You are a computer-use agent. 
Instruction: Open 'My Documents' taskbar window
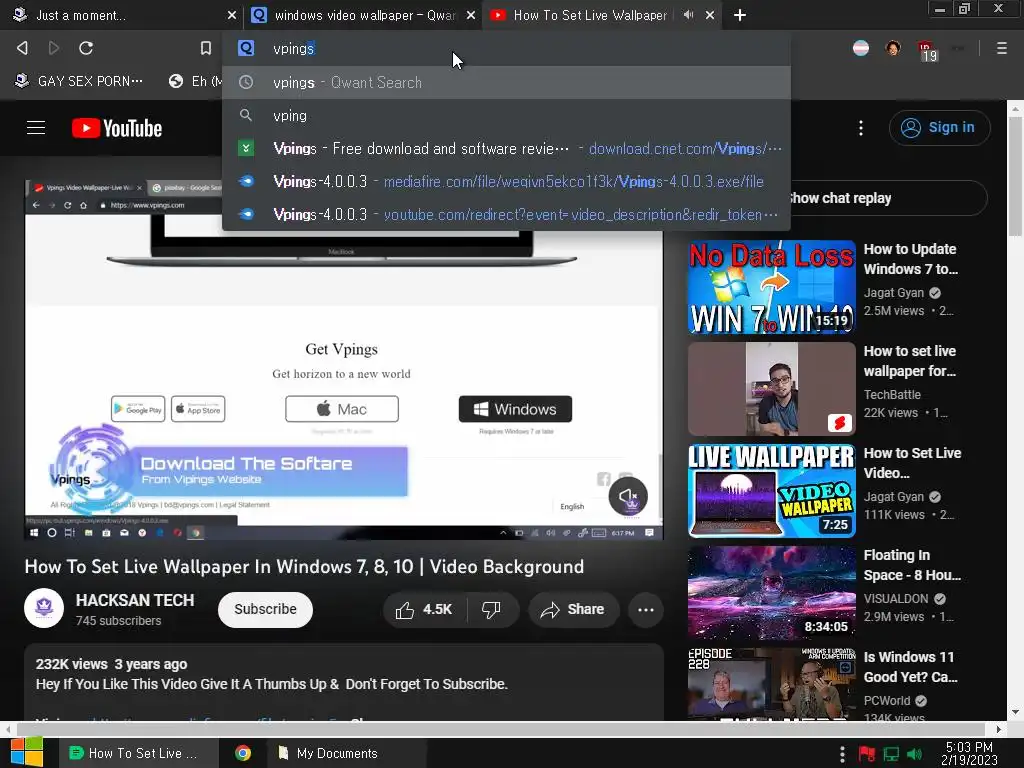click(x=346, y=753)
